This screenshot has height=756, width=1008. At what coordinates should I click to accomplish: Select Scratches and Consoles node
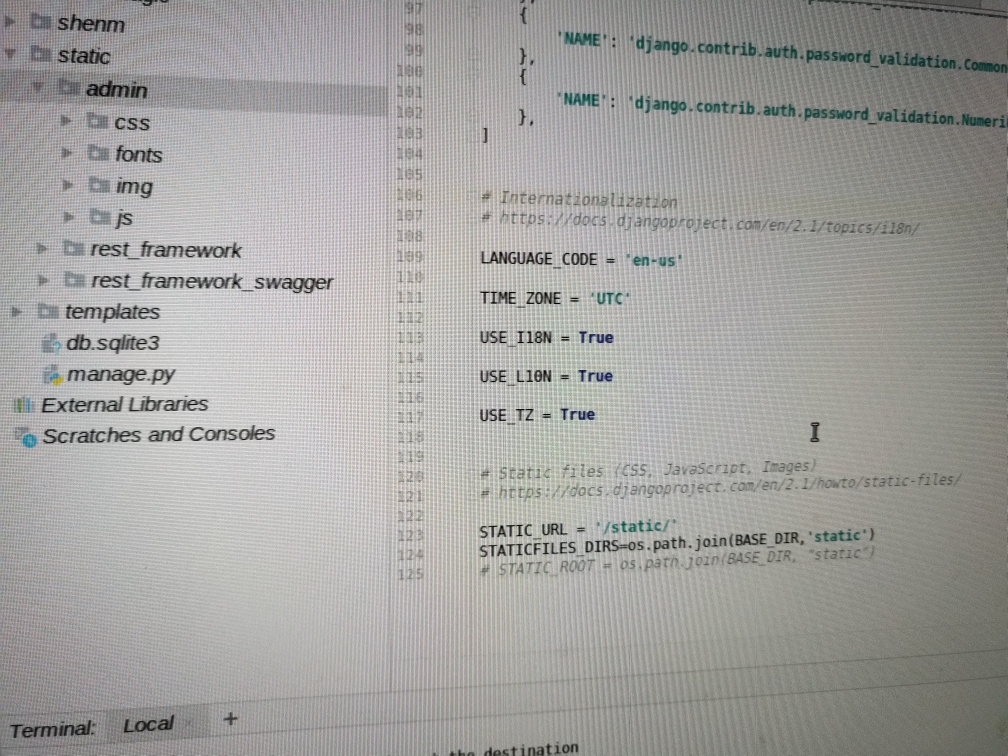click(x=159, y=435)
